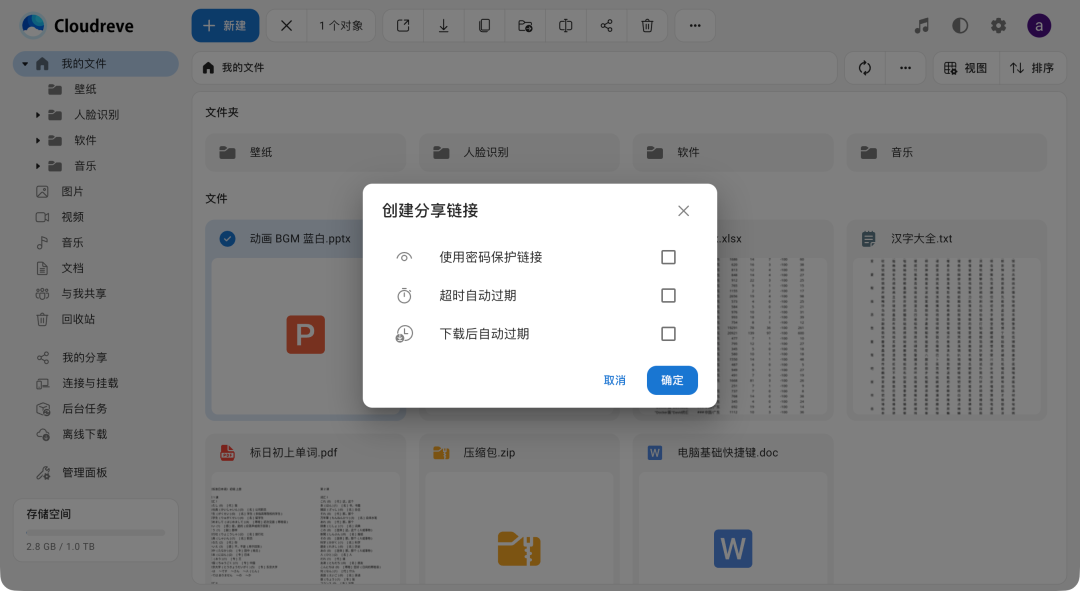Uncheck the 动画 BGM 蓝白.pptx selection checkmark
The width and height of the screenshot is (1080, 591).
point(227,238)
